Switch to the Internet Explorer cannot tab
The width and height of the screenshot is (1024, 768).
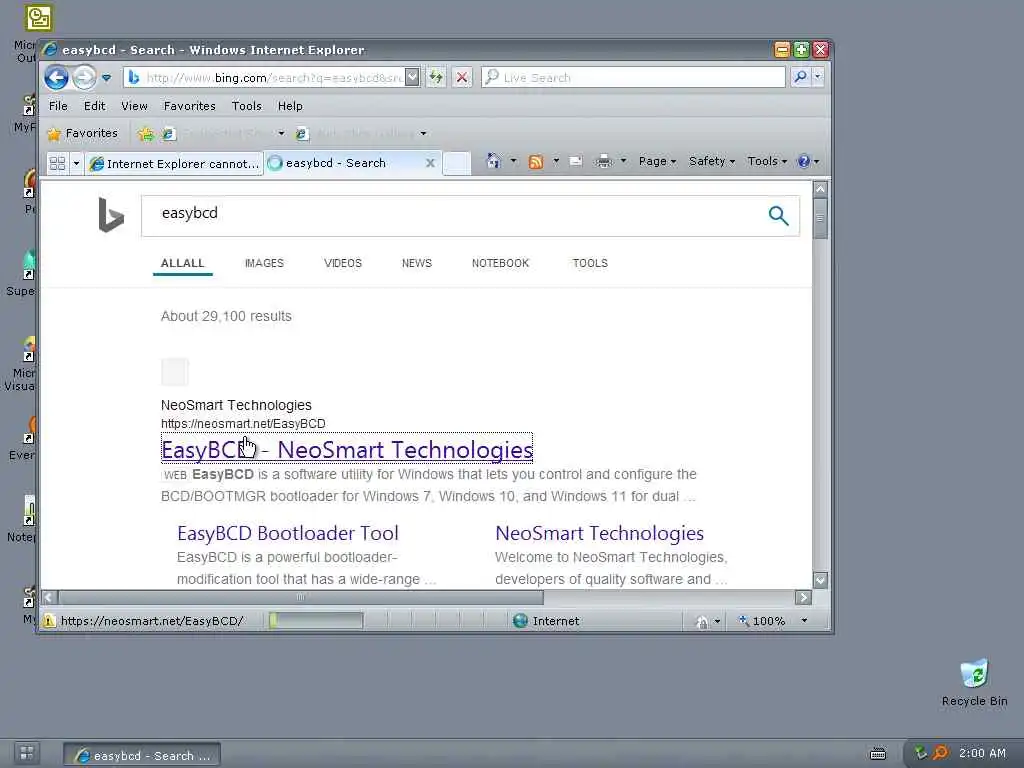[x=174, y=163]
